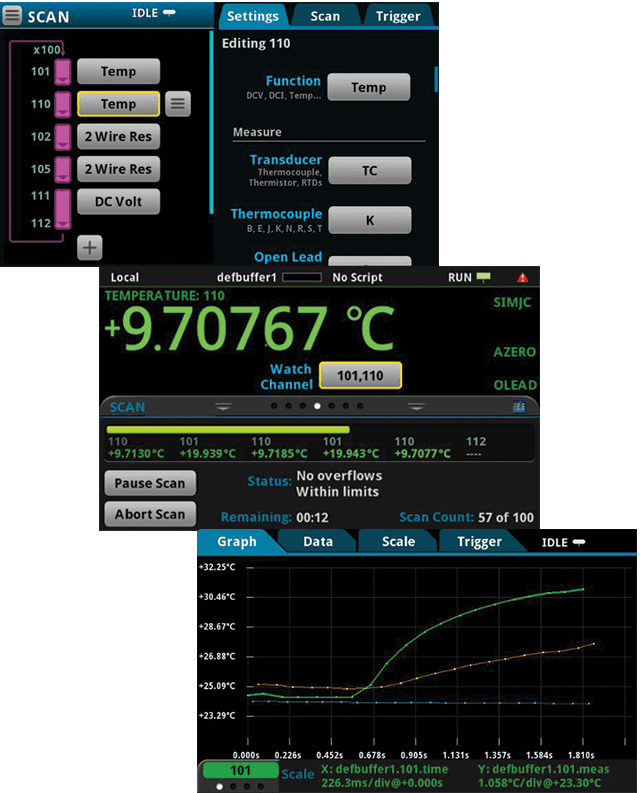Toggle the channel 101 switch

click(63, 72)
